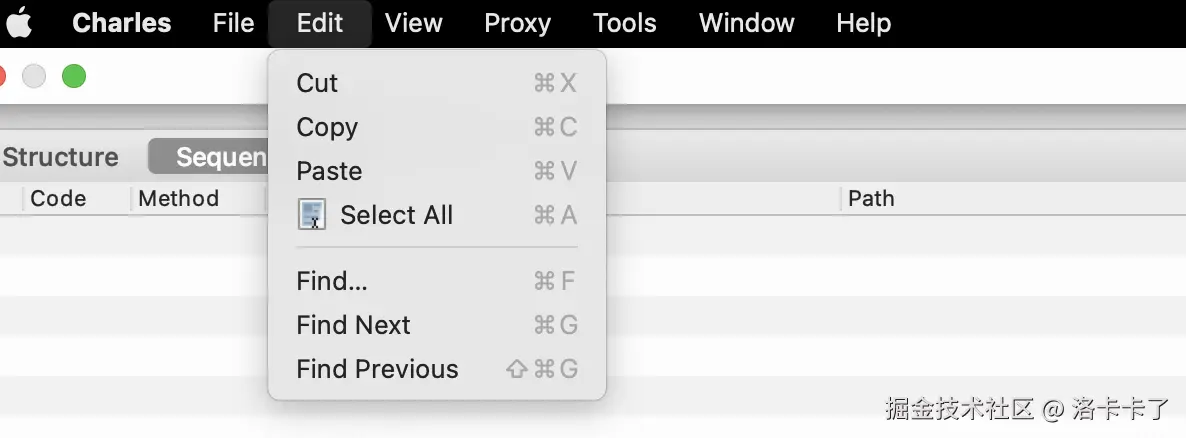Open the Help menu
The height and width of the screenshot is (438, 1186).
click(864, 23)
